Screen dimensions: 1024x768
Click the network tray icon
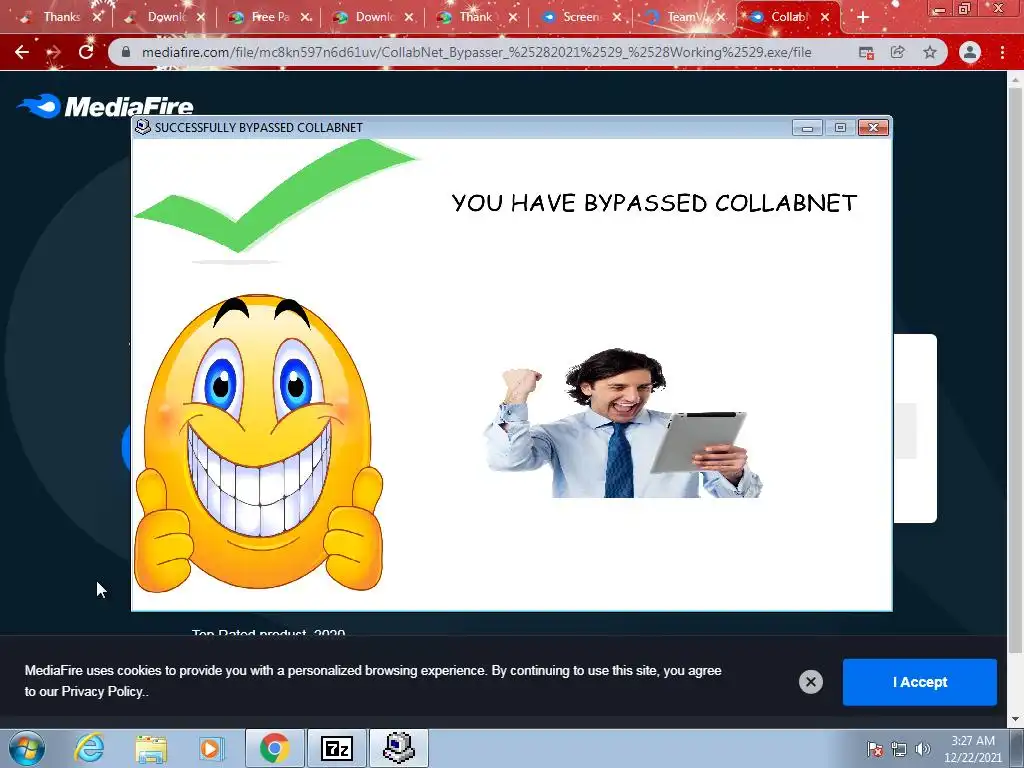[x=899, y=749]
